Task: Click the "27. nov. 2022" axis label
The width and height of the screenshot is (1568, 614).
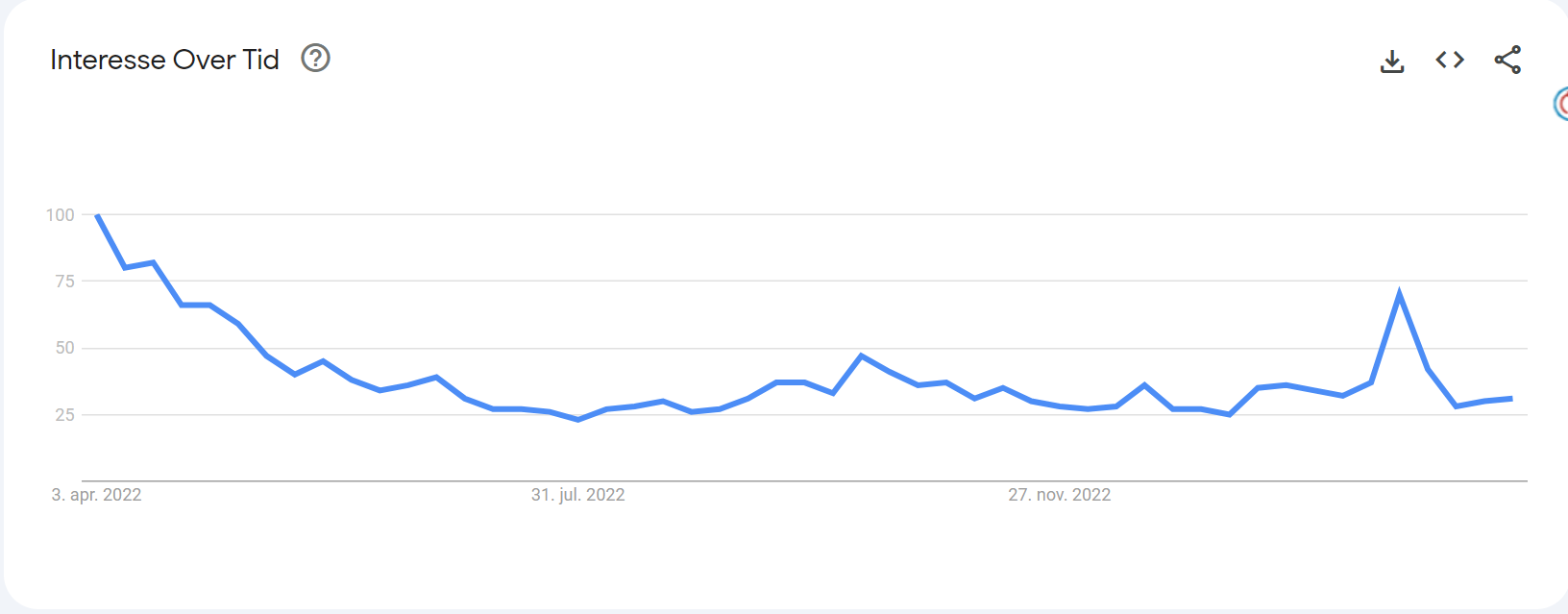Action: pos(1059,495)
